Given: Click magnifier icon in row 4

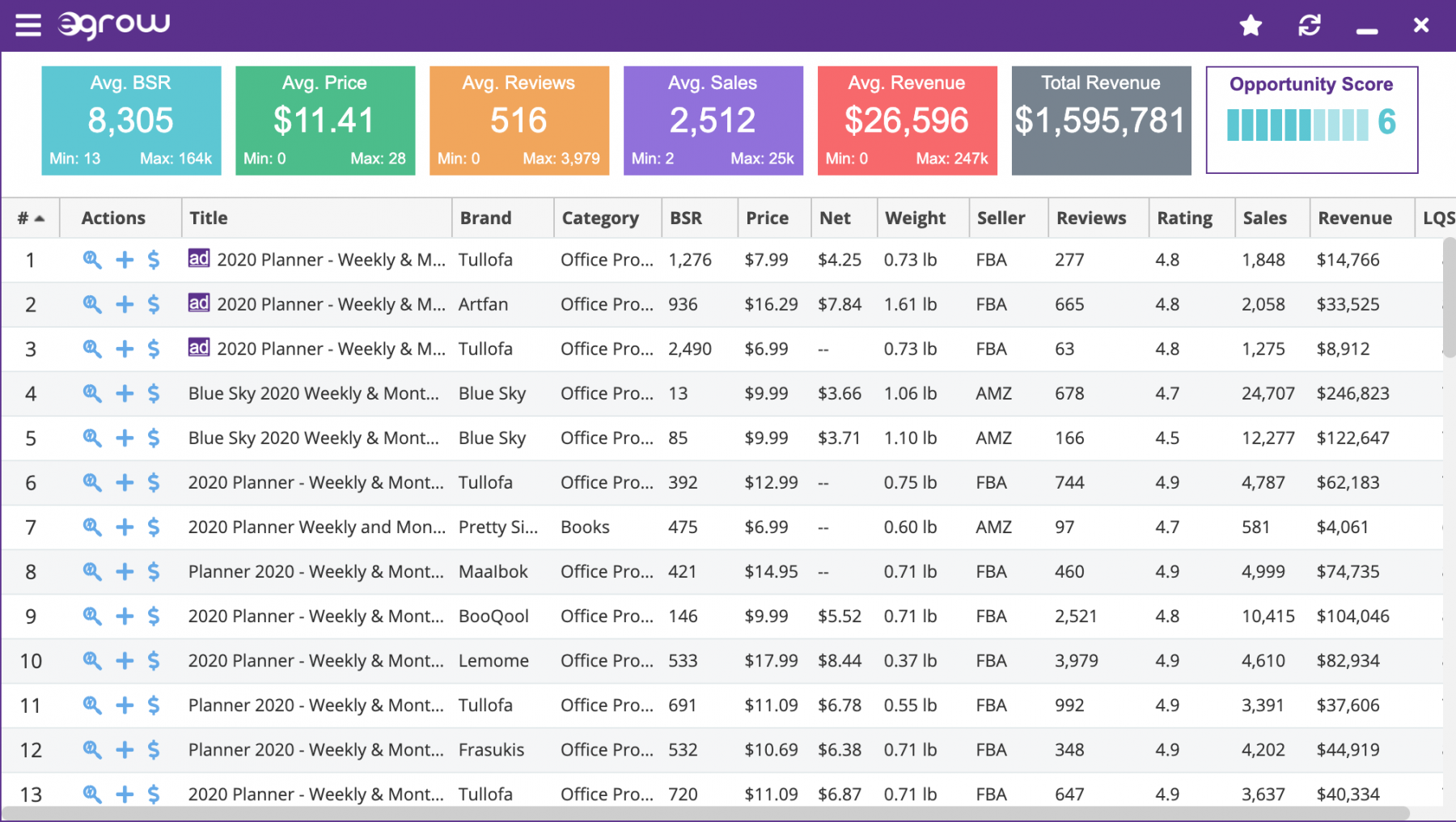Looking at the screenshot, I should pos(92,393).
